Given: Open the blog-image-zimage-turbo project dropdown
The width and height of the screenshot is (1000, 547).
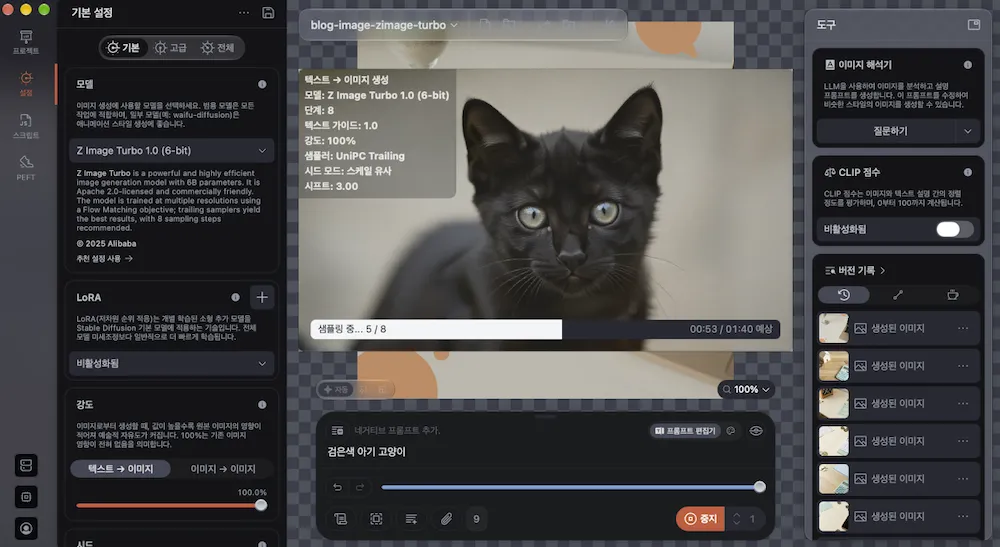Looking at the screenshot, I should pyautogui.click(x=384, y=25).
